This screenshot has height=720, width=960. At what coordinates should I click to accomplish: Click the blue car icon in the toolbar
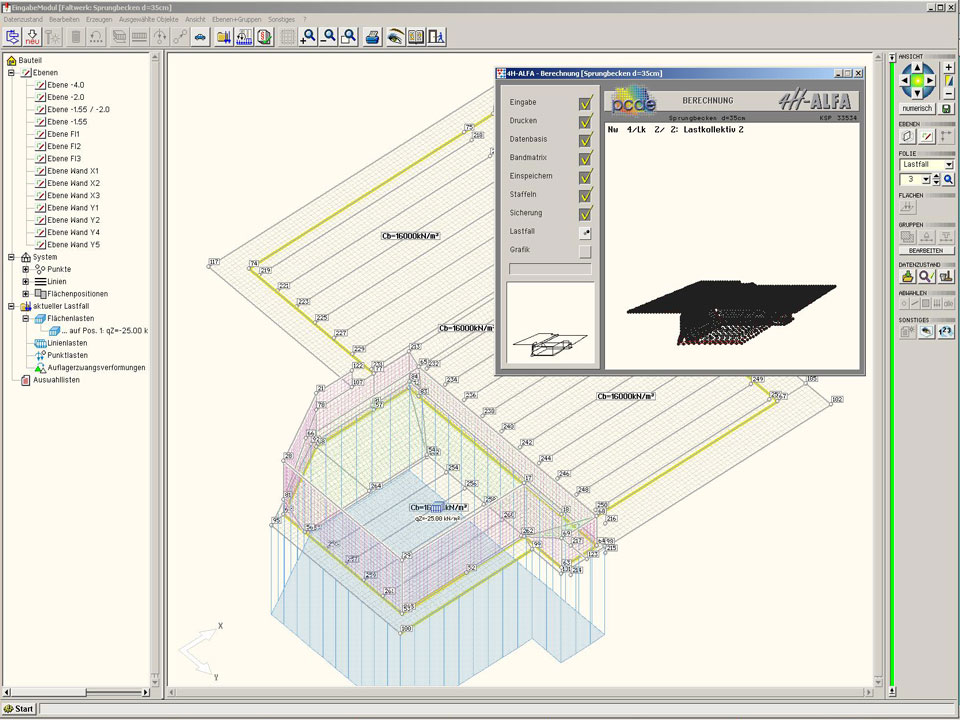click(x=200, y=37)
